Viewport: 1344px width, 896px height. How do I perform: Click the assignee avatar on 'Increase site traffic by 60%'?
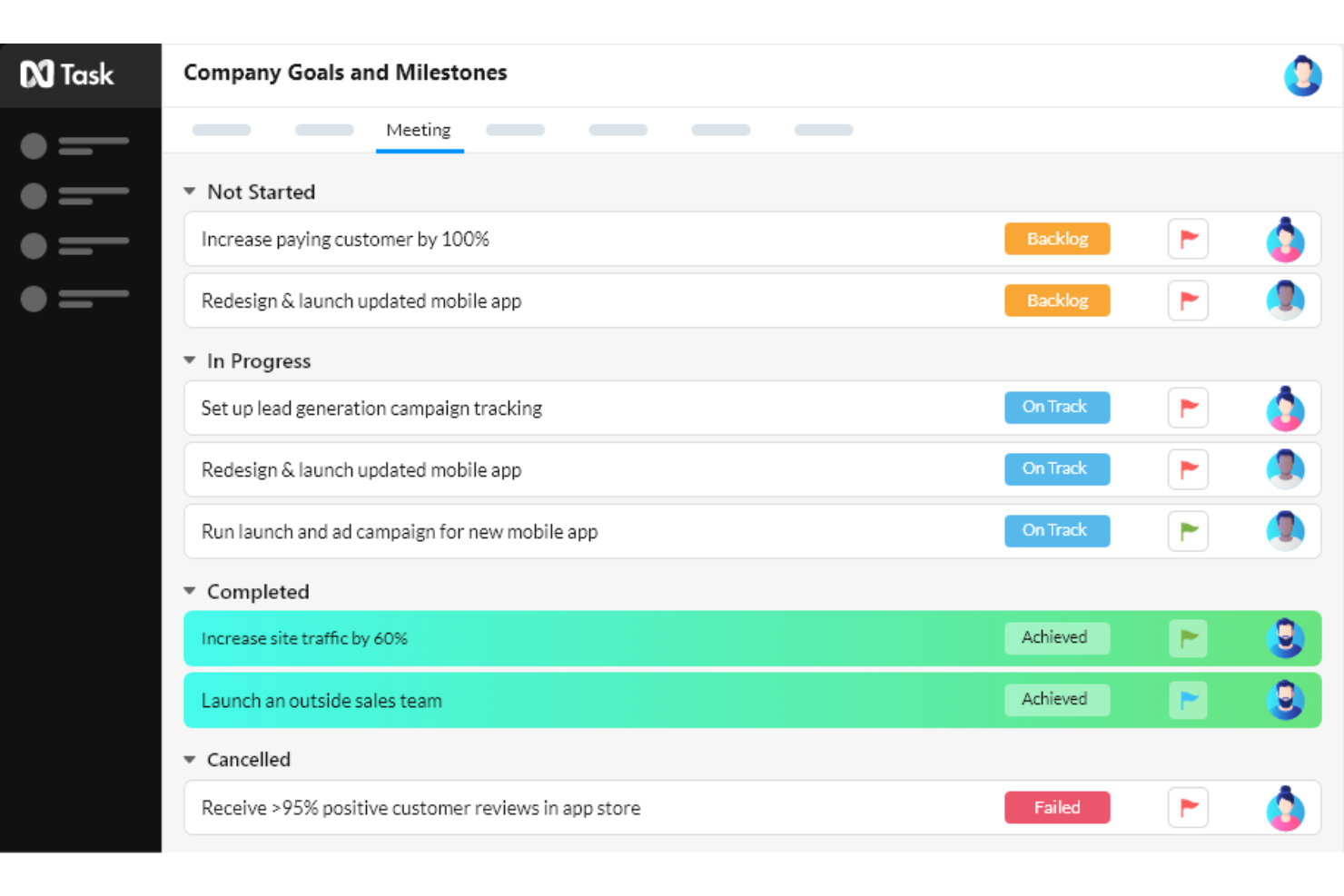click(x=1285, y=638)
